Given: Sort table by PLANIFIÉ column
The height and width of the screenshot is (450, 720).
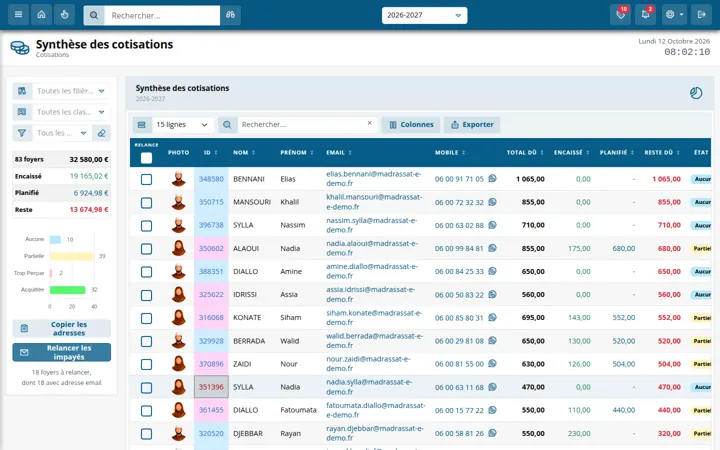Looking at the screenshot, I should [617, 152].
